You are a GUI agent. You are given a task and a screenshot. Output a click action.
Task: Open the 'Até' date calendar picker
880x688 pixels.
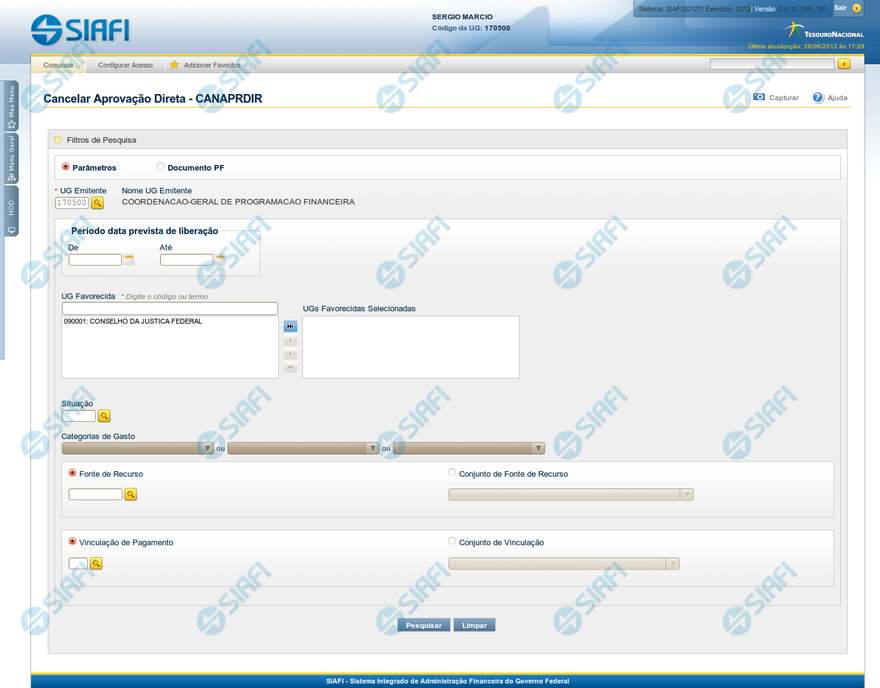pyautogui.click(x=220, y=260)
